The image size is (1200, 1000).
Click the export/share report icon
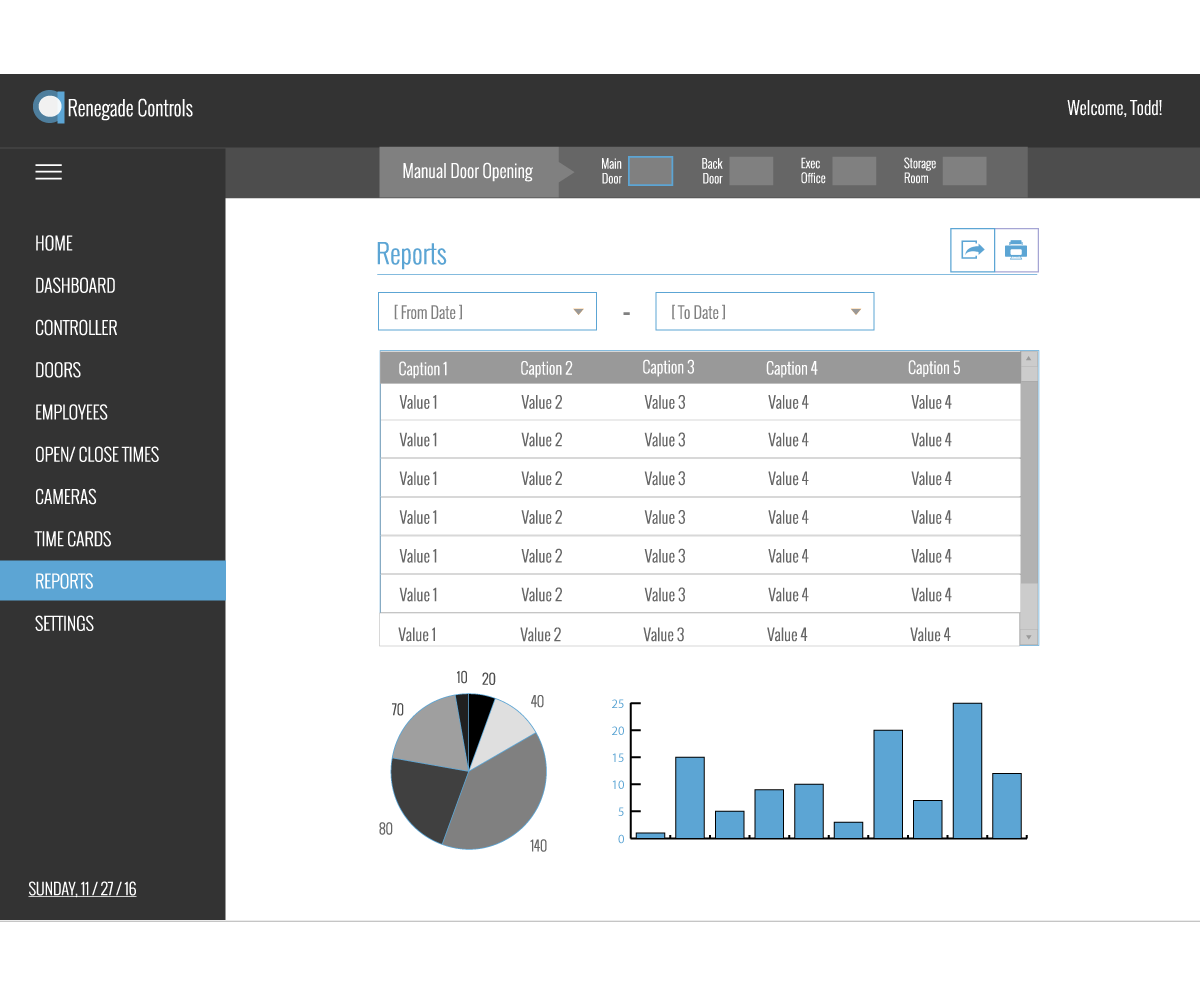[972, 250]
